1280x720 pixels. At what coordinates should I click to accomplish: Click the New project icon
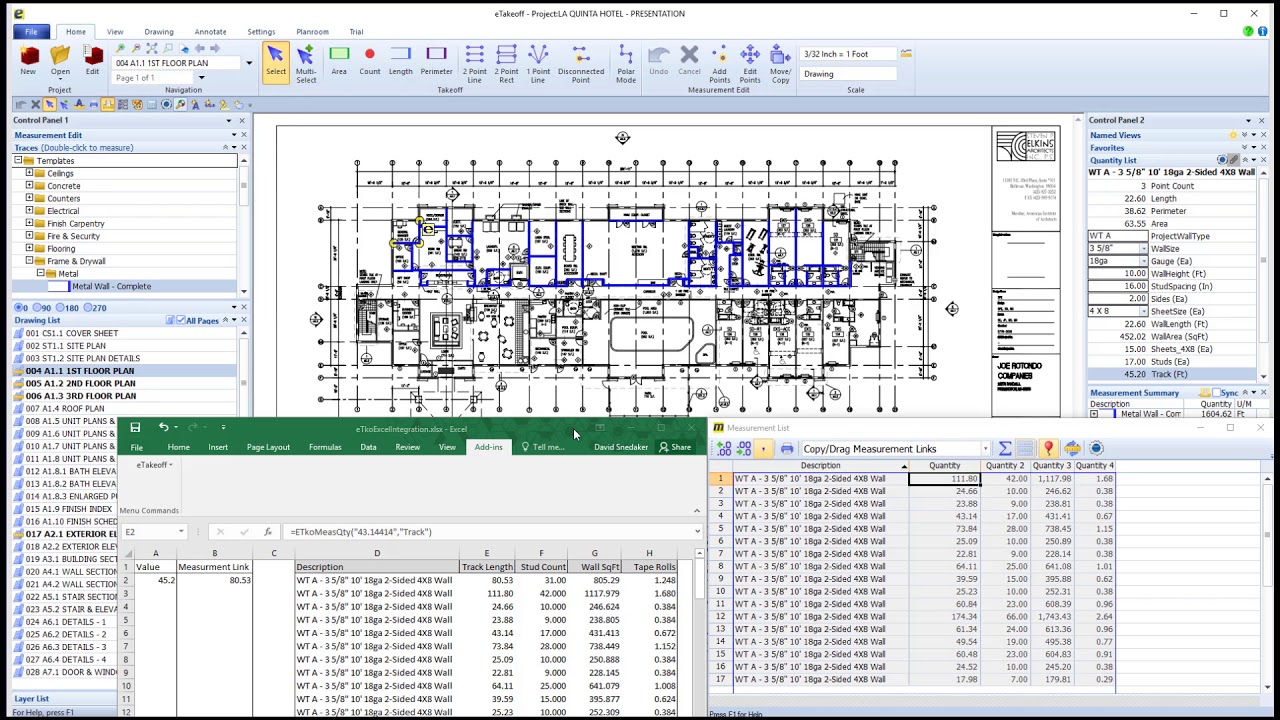click(x=28, y=60)
